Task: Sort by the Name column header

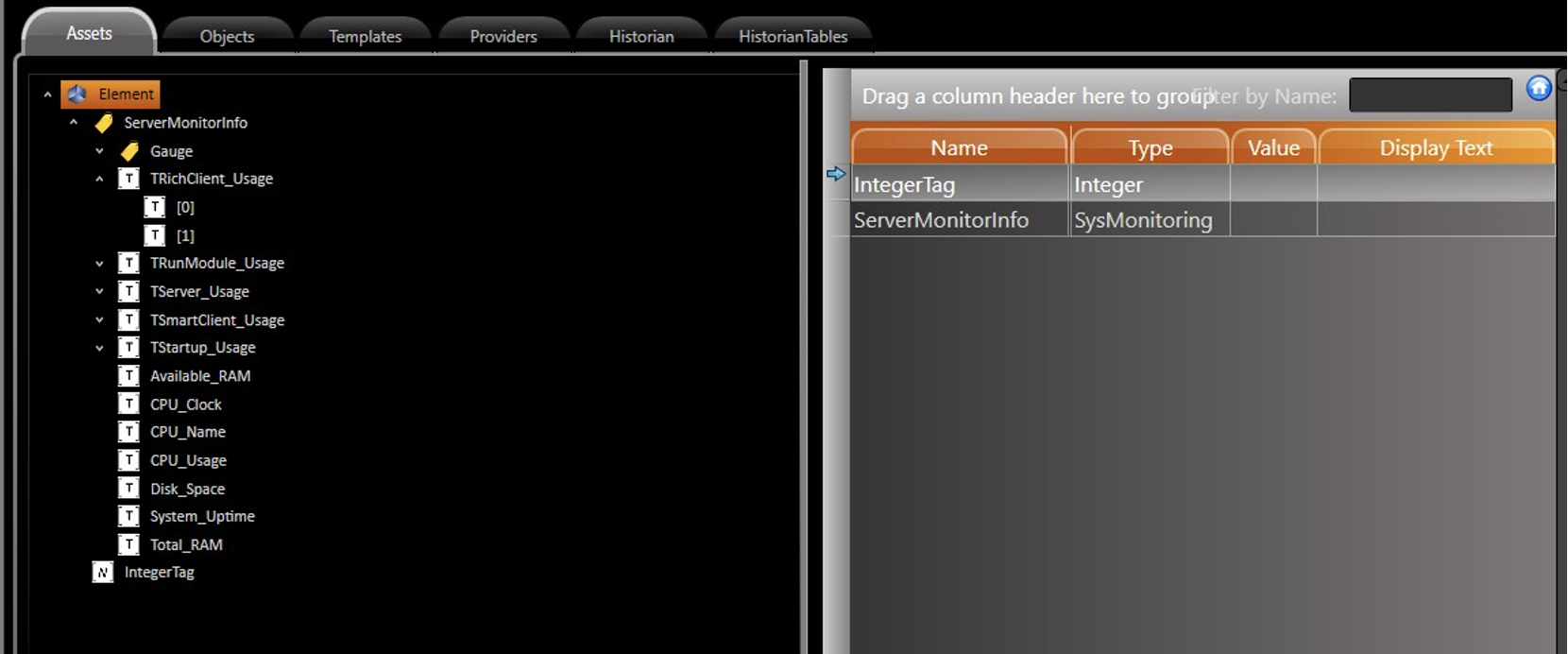Action: coord(959,148)
